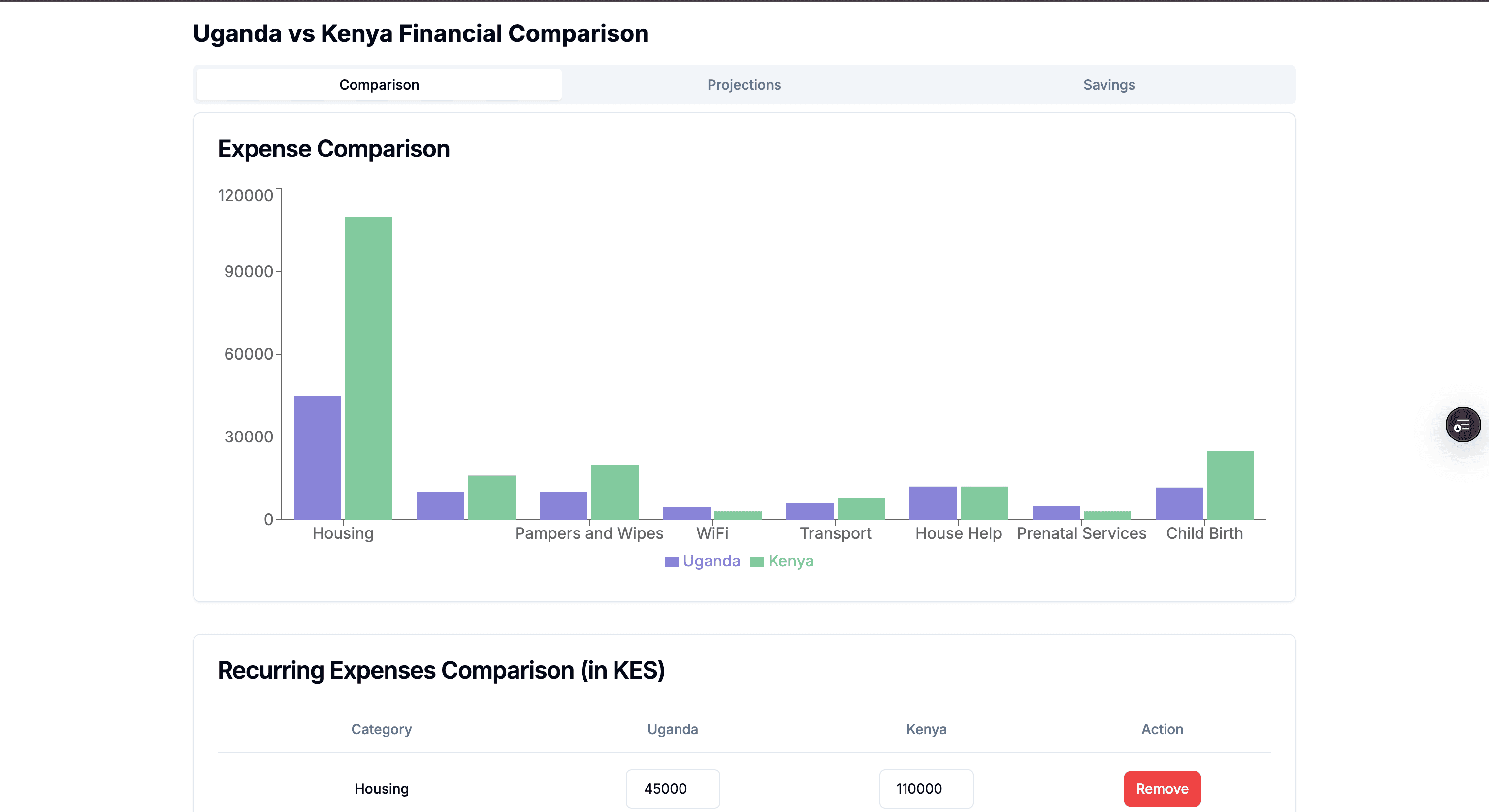Switch to the Projections tab
This screenshot has width=1489, height=812.
point(744,85)
